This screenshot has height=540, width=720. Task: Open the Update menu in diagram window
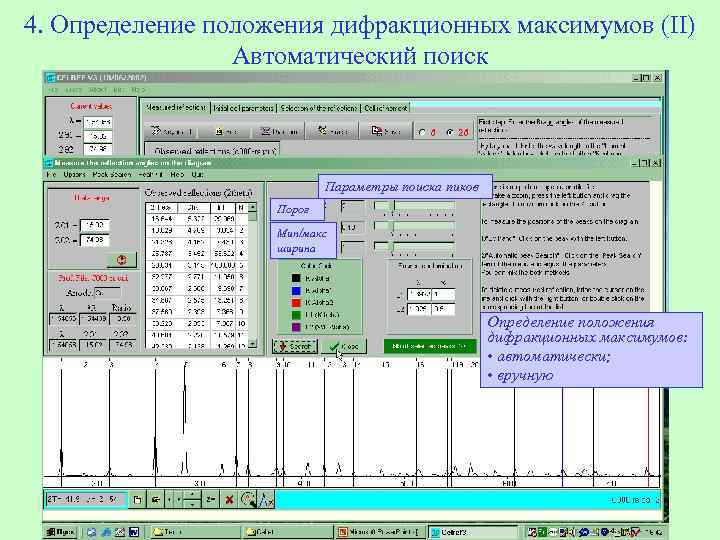tap(74, 174)
